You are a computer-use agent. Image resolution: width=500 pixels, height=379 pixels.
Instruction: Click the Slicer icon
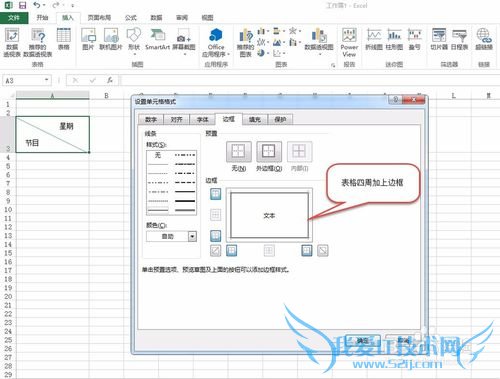pyautogui.click(x=439, y=39)
